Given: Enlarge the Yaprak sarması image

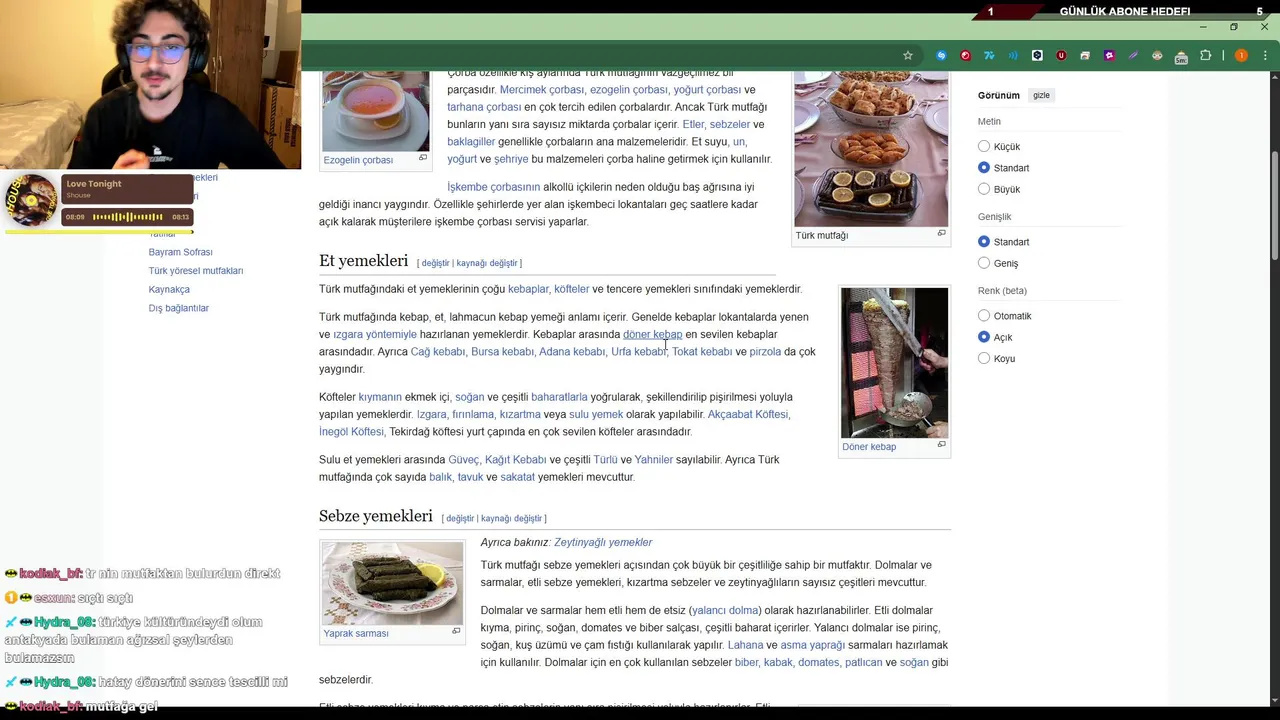Looking at the screenshot, I should 456,631.
